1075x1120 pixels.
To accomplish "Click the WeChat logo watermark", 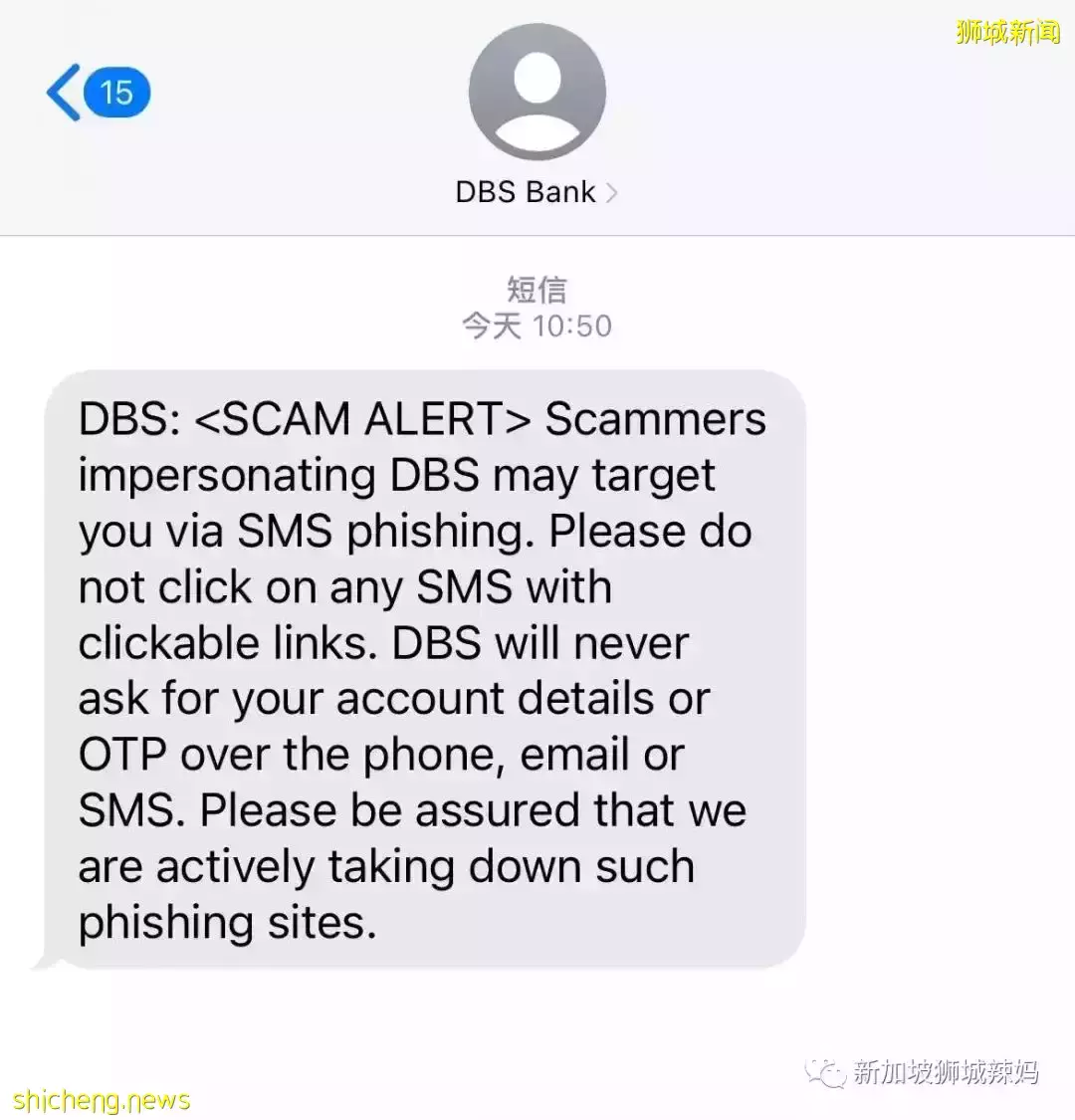I will [x=825, y=1072].
